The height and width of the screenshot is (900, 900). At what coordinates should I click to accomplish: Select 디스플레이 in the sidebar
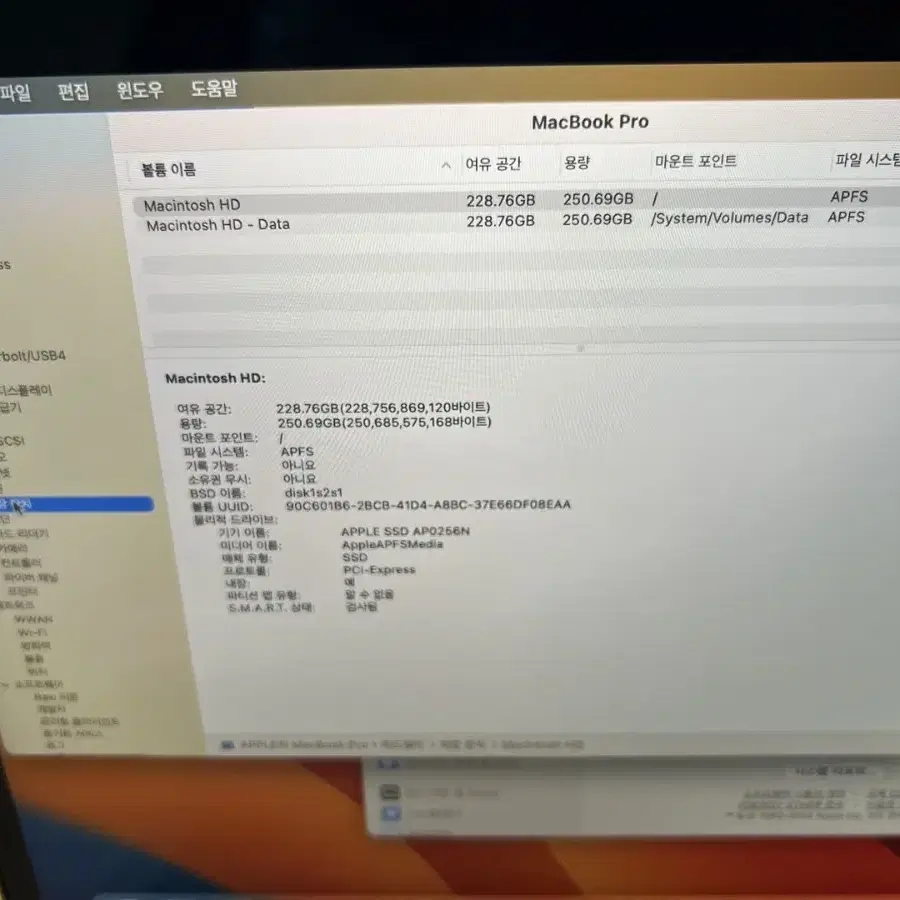click(26, 391)
